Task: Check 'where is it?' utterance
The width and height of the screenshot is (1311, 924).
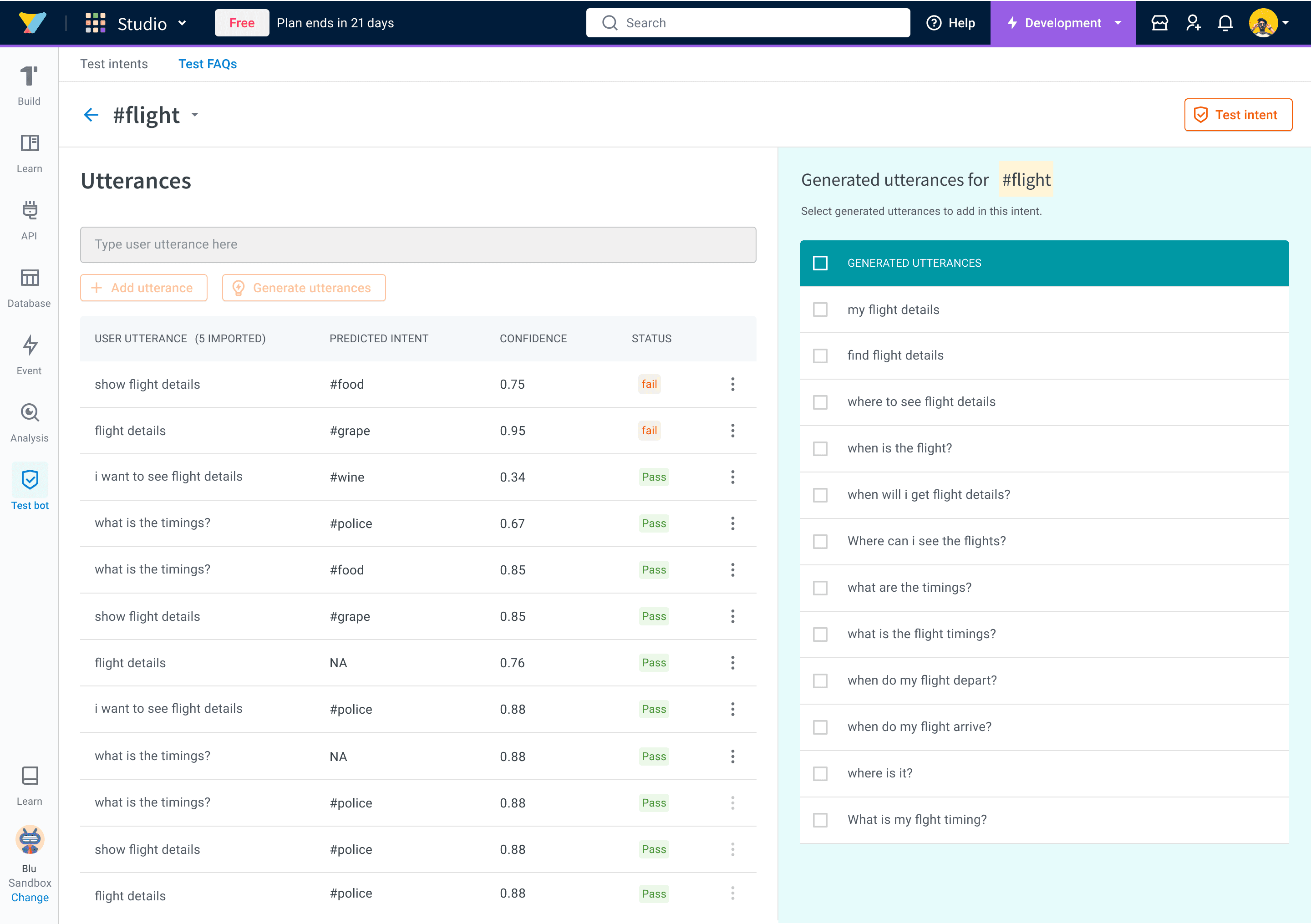Action: pyautogui.click(x=820, y=773)
